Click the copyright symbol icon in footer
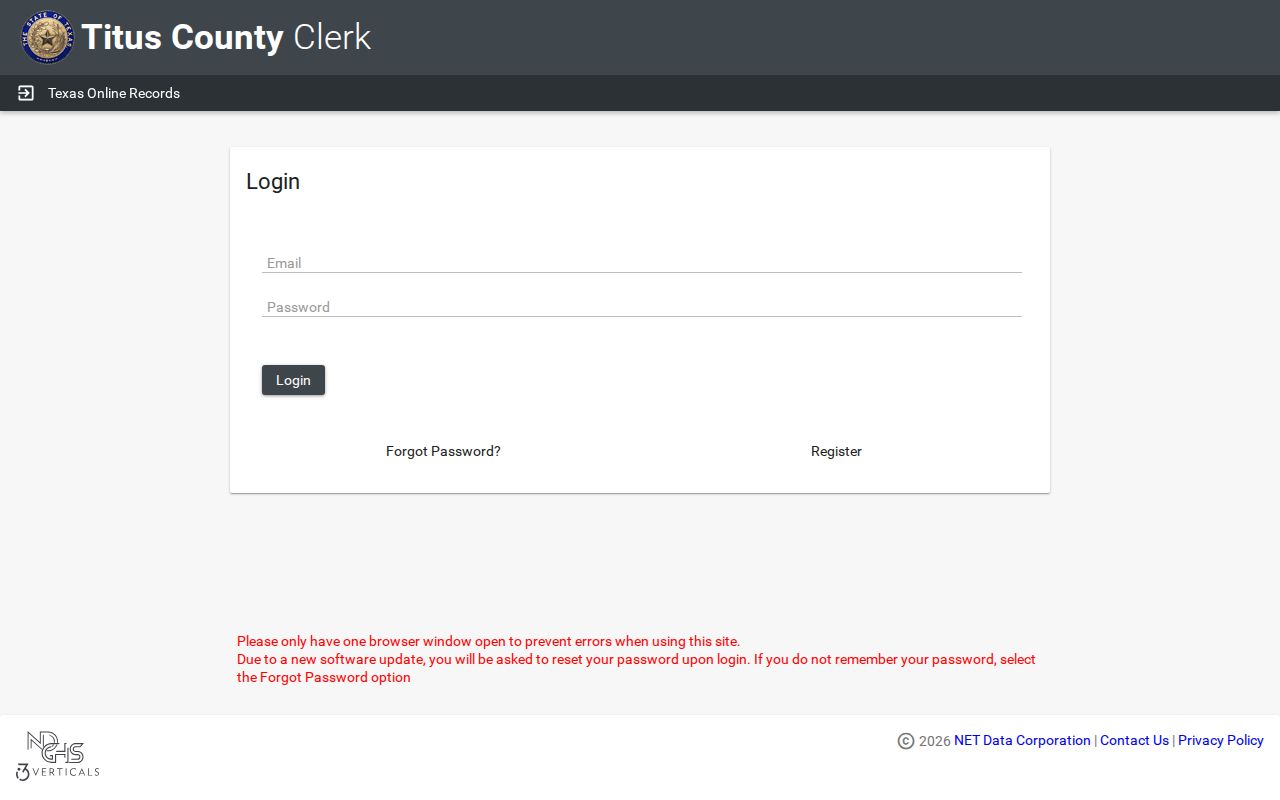1280x800 pixels. coord(906,741)
